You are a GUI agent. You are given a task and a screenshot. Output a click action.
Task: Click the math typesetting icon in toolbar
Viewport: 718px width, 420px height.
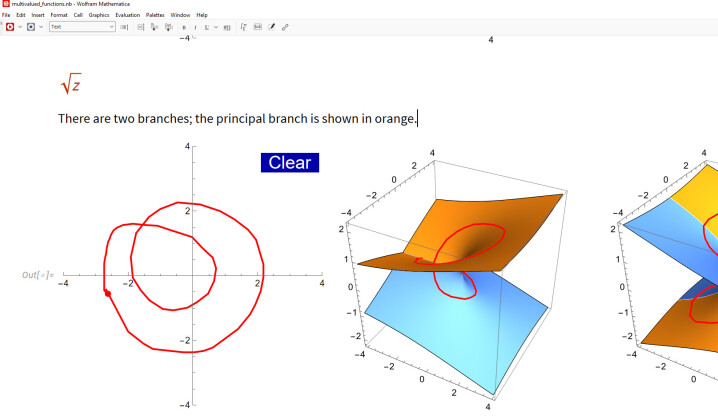pyautogui.click(x=242, y=26)
